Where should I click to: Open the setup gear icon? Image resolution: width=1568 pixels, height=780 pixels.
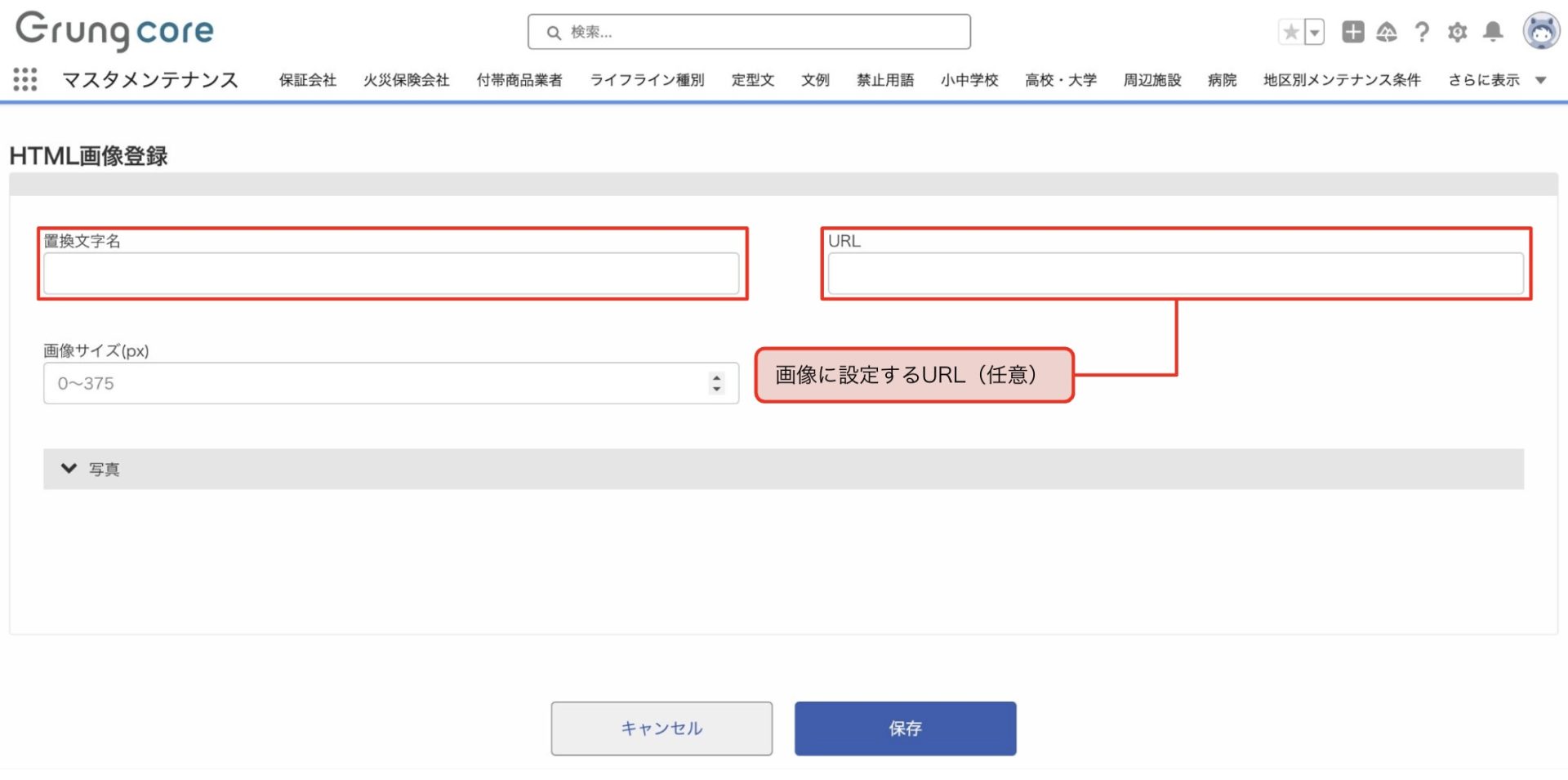point(1457,32)
